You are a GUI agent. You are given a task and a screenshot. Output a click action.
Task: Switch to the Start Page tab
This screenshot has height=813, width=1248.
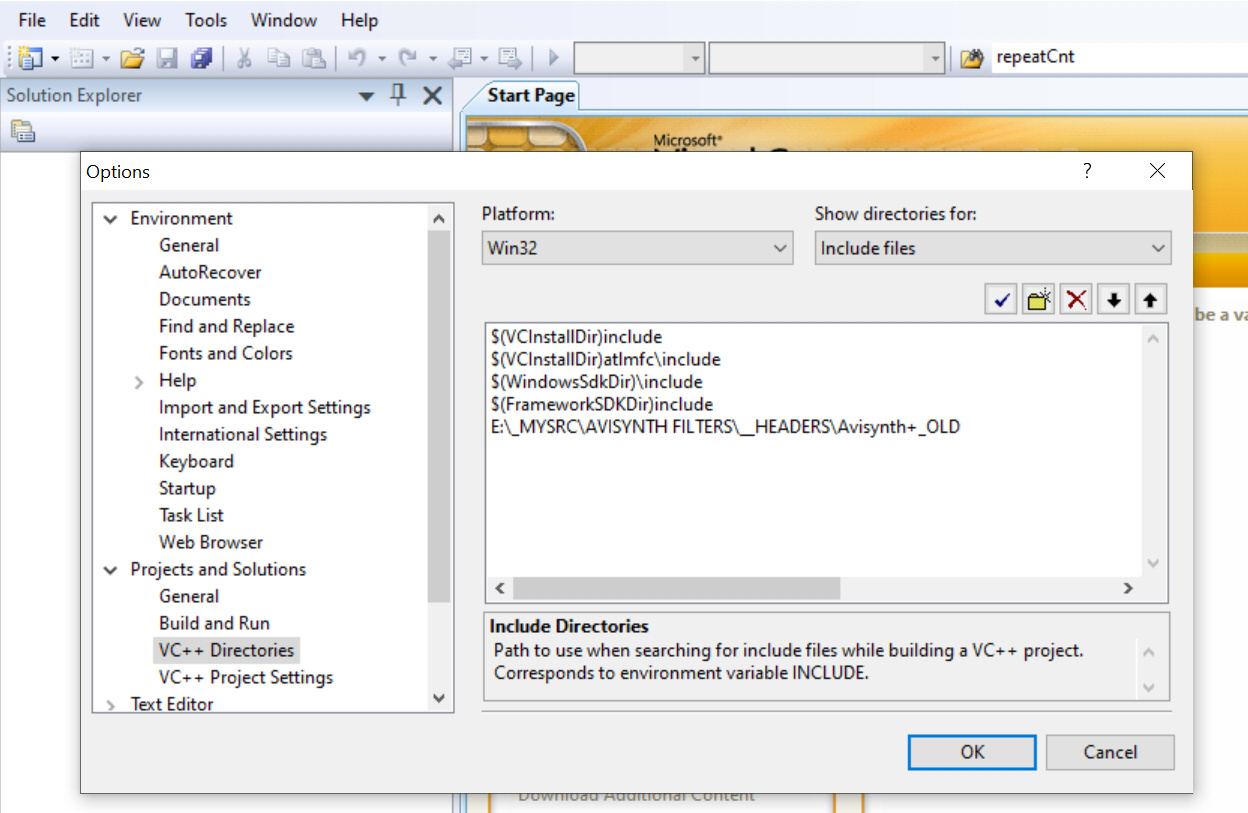click(x=530, y=95)
